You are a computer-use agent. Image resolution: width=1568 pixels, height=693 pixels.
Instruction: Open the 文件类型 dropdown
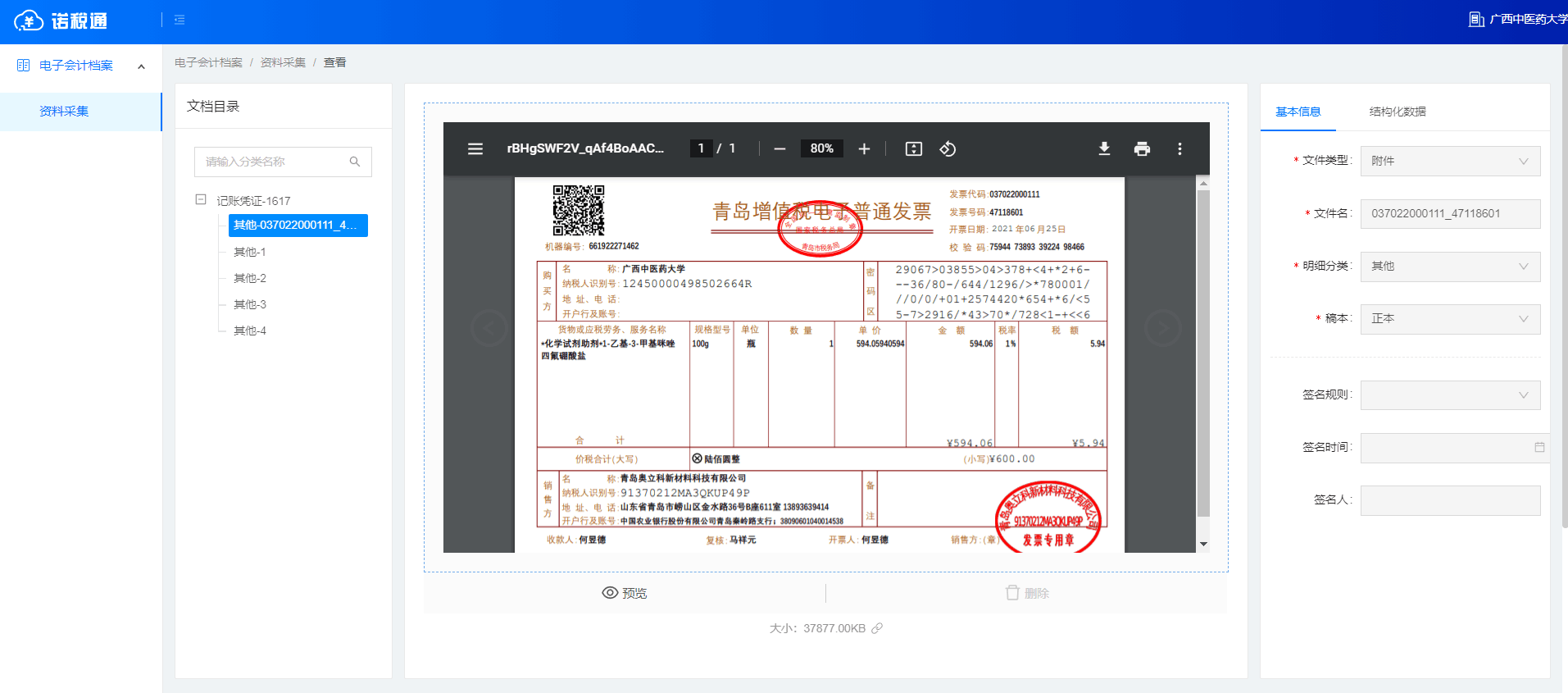tap(1449, 162)
